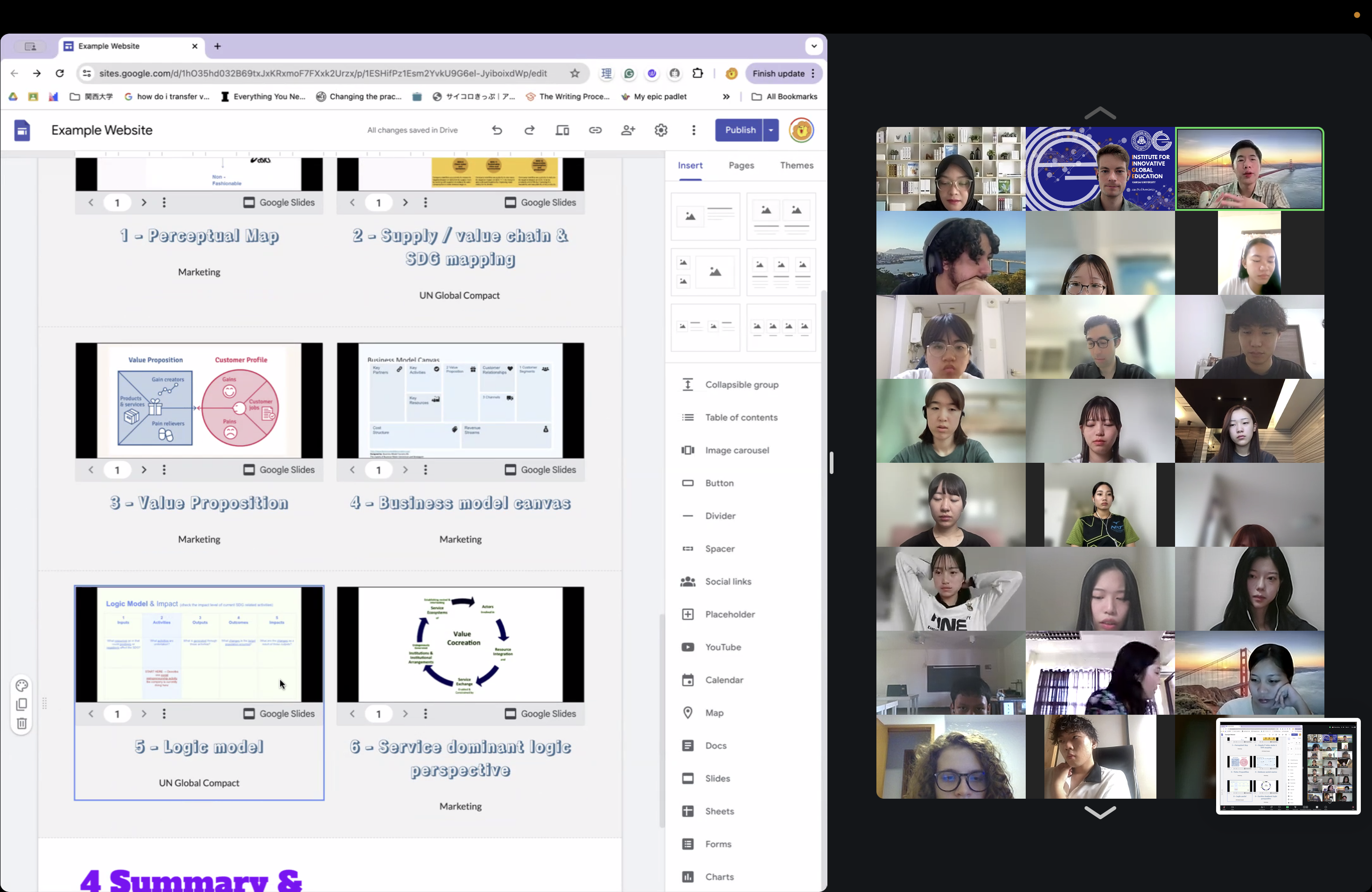Open Finish update options menu
Image resolution: width=1372 pixels, height=892 pixels.
click(x=813, y=73)
